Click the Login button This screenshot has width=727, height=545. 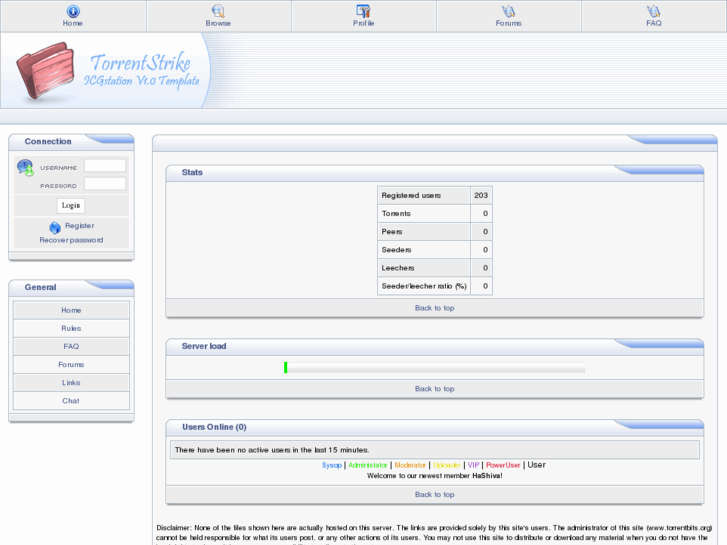pos(71,205)
